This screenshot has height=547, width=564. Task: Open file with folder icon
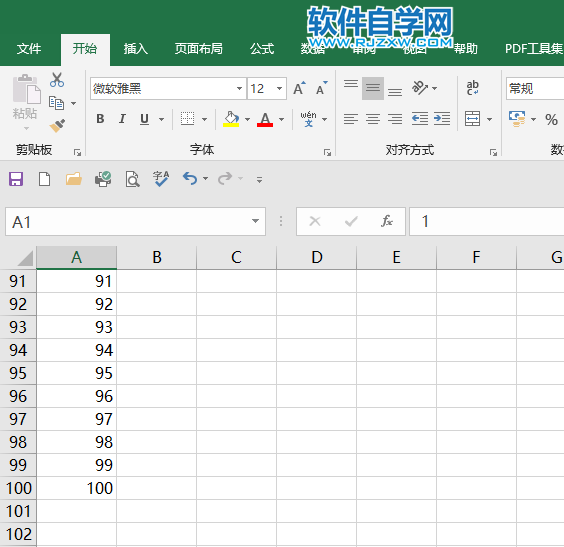click(74, 179)
